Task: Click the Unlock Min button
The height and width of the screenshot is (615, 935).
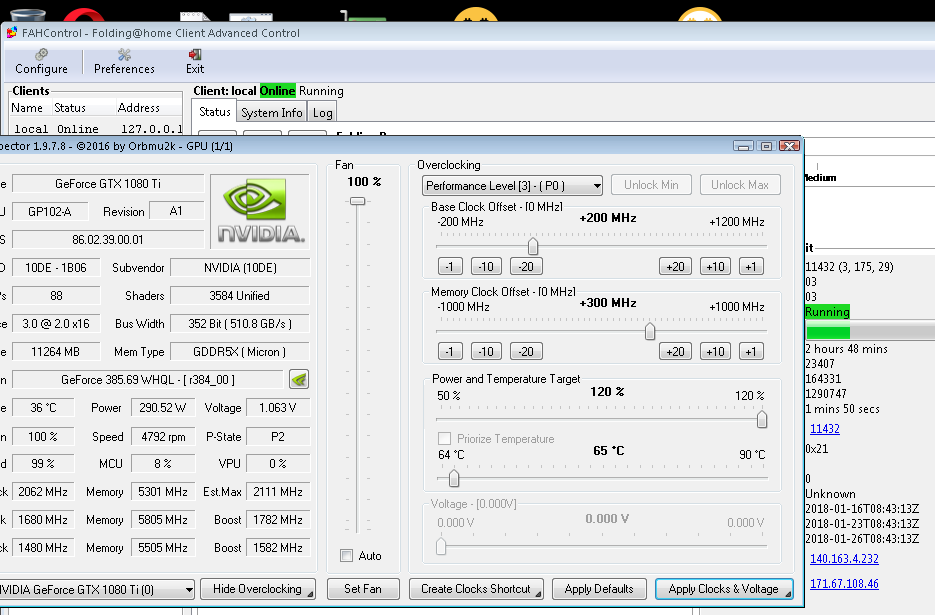Action: [651, 185]
